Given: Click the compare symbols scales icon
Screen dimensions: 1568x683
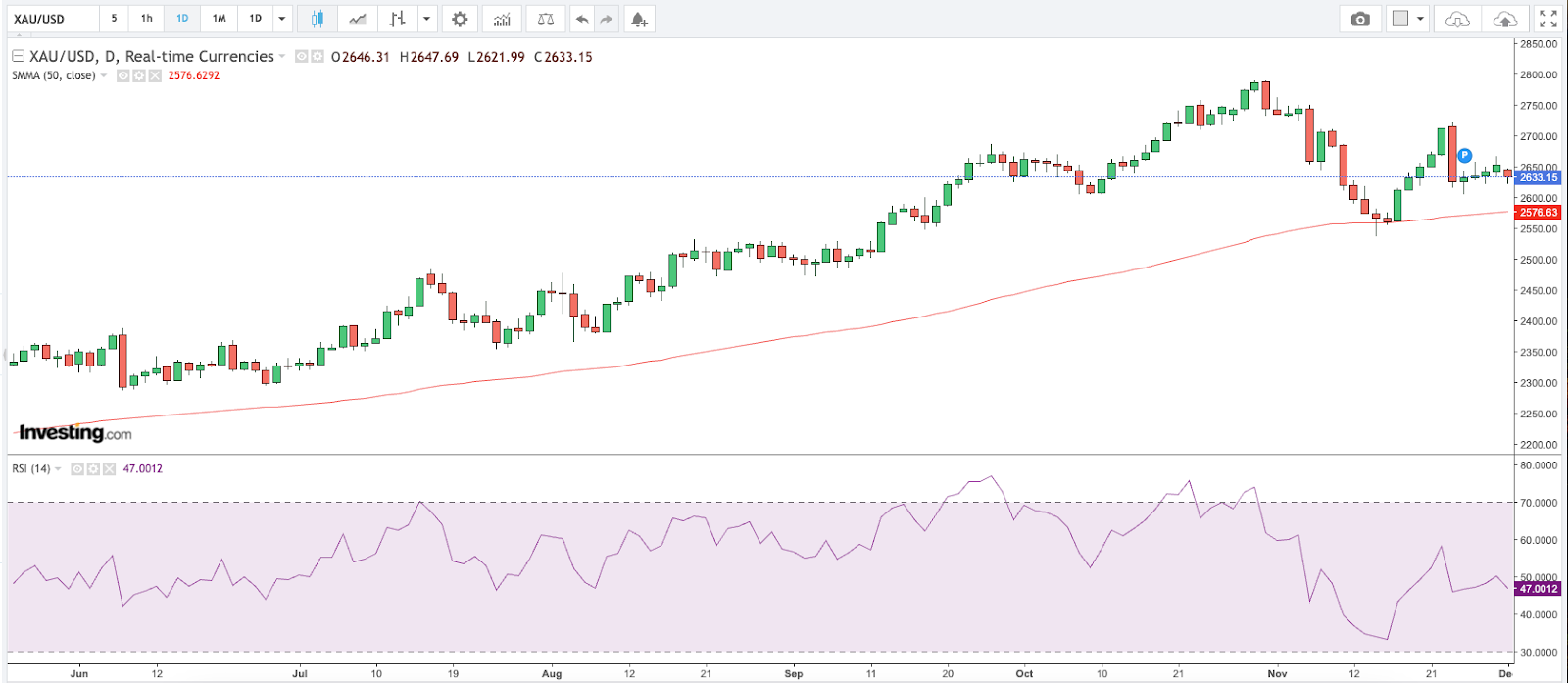Looking at the screenshot, I should pyautogui.click(x=546, y=19).
